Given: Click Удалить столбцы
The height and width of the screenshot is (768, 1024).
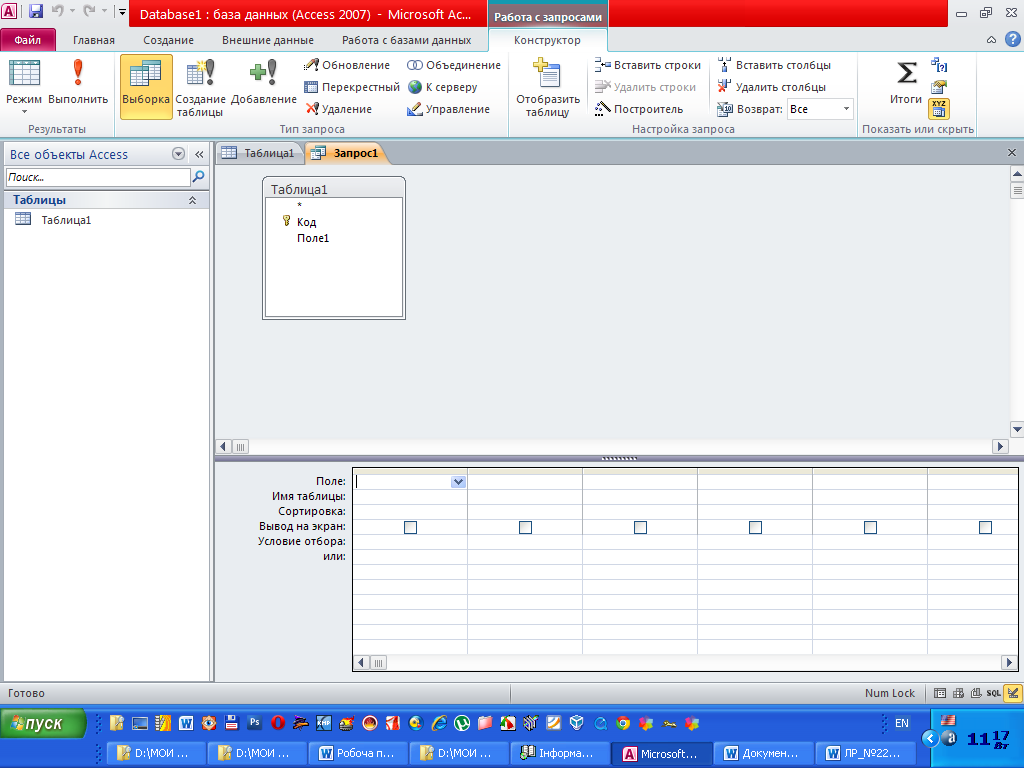Looking at the screenshot, I should [x=771, y=87].
